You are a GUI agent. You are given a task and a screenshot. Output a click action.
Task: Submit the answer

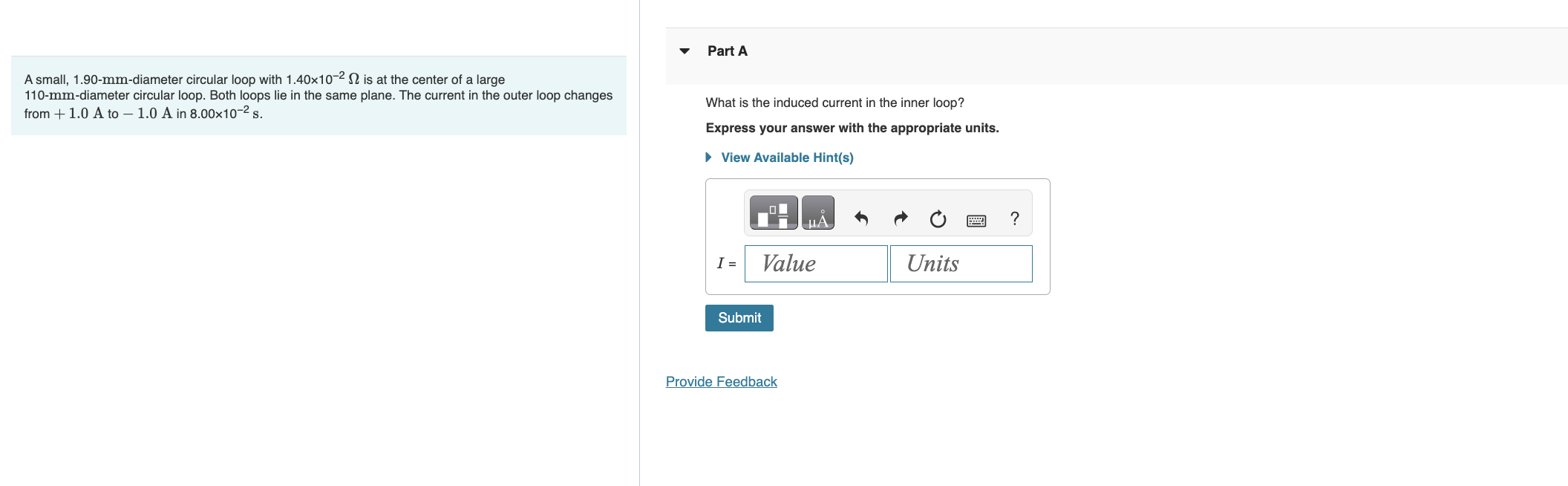[739, 318]
